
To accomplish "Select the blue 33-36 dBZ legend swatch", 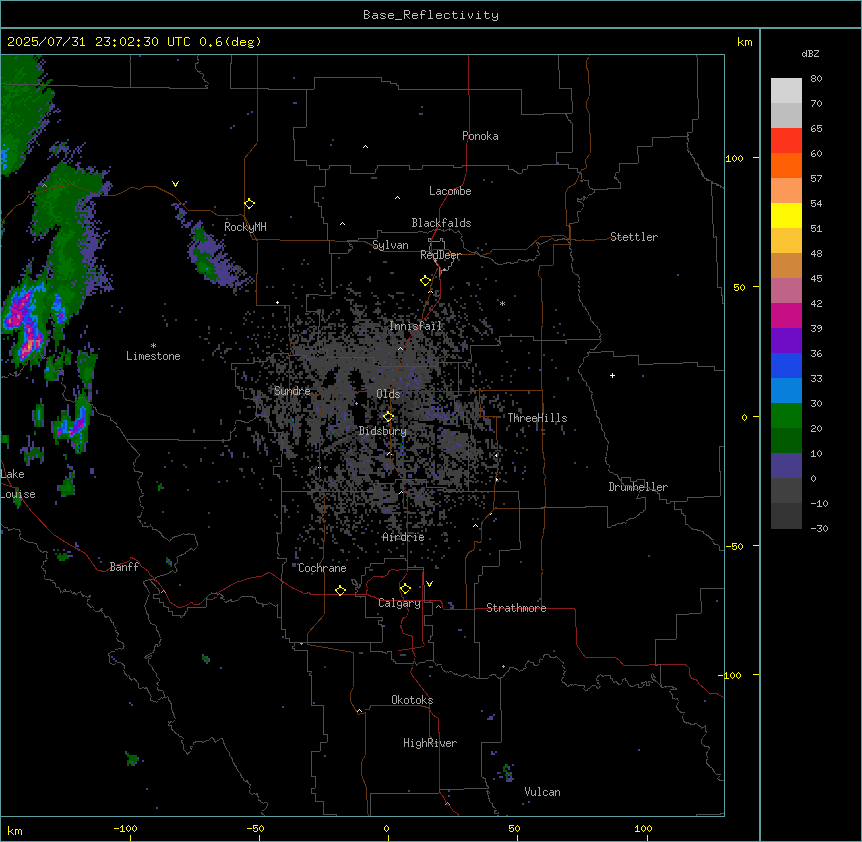I will click(786, 365).
